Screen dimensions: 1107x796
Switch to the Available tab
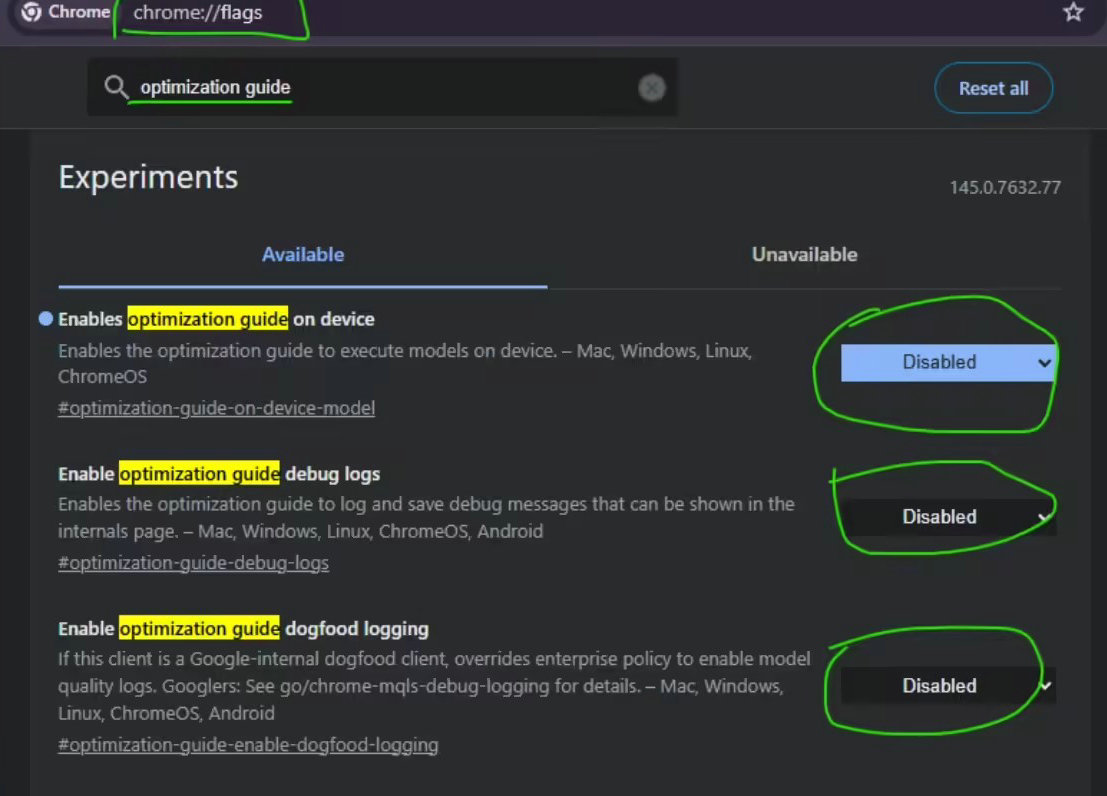[x=303, y=255]
